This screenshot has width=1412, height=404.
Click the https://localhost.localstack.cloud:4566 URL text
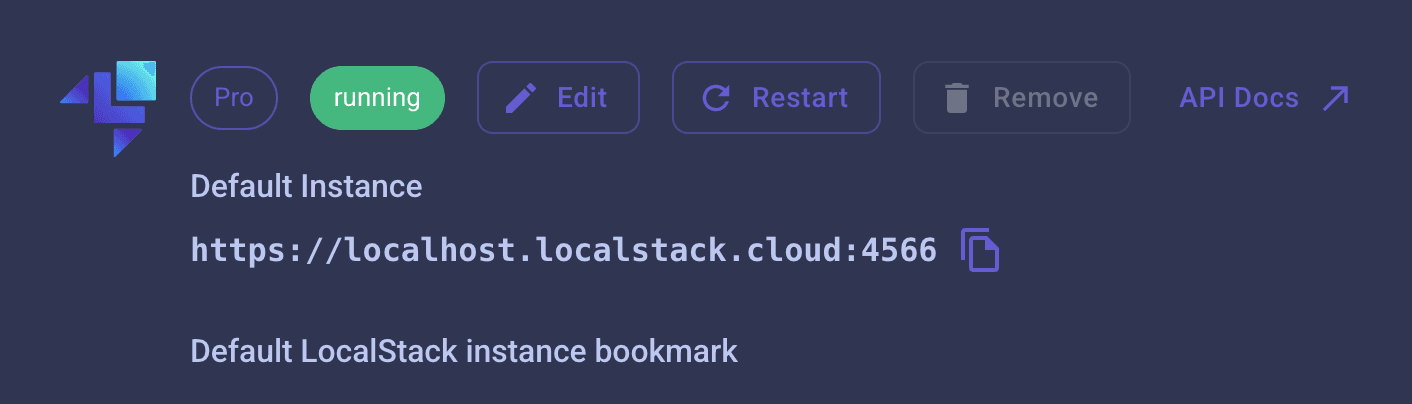coord(564,250)
